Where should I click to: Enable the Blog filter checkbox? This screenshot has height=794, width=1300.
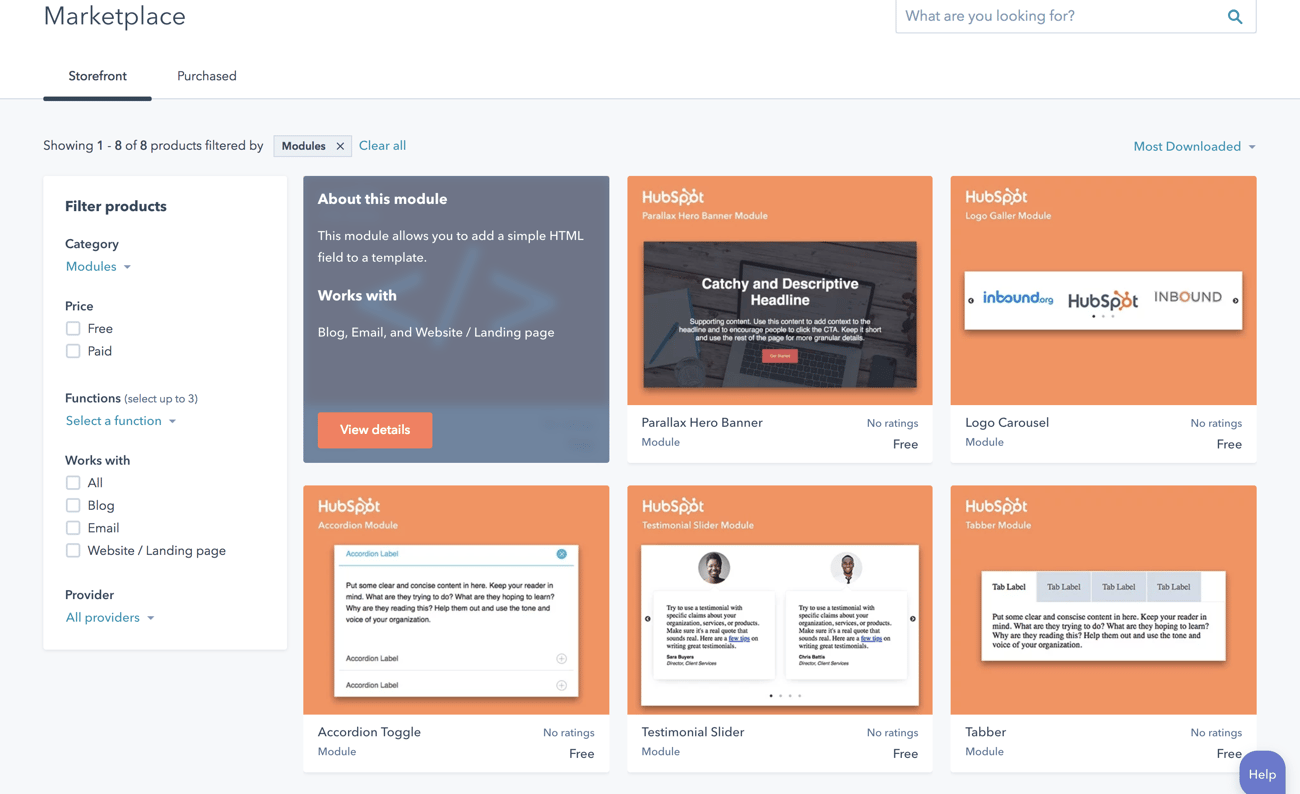[73, 505]
